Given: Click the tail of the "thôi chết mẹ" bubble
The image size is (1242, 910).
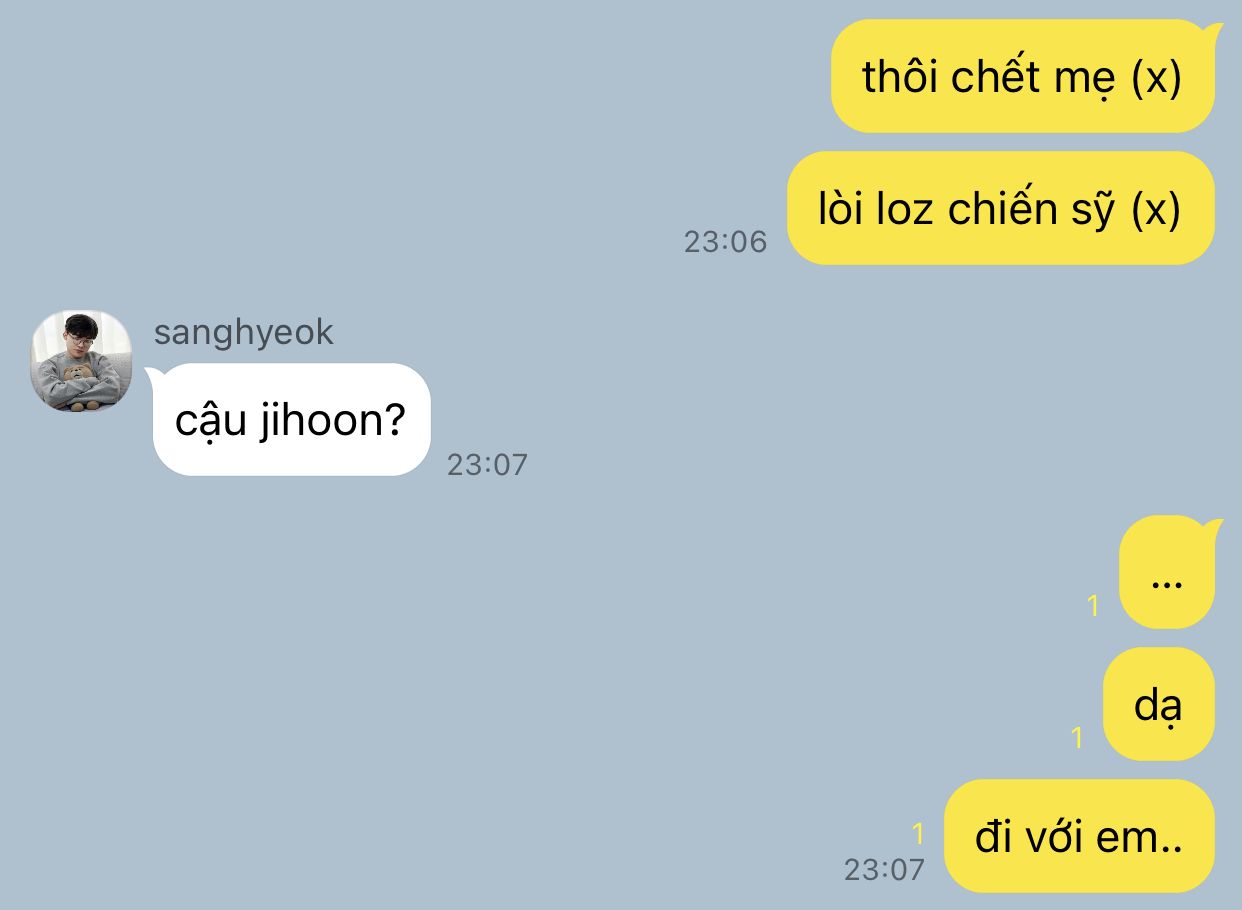Looking at the screenshot, I should 1213,32.
